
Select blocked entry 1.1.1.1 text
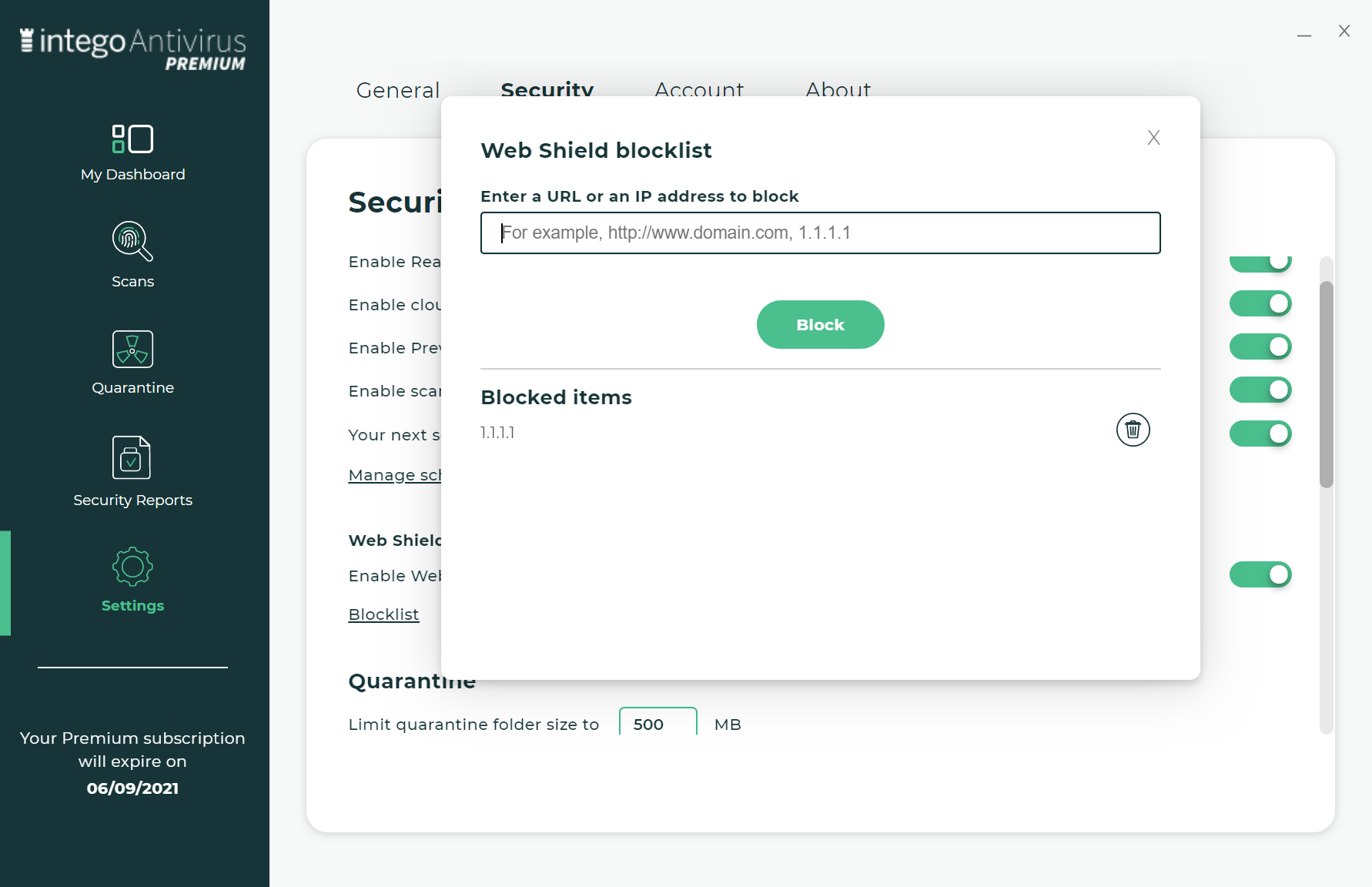tap(497, 433)
